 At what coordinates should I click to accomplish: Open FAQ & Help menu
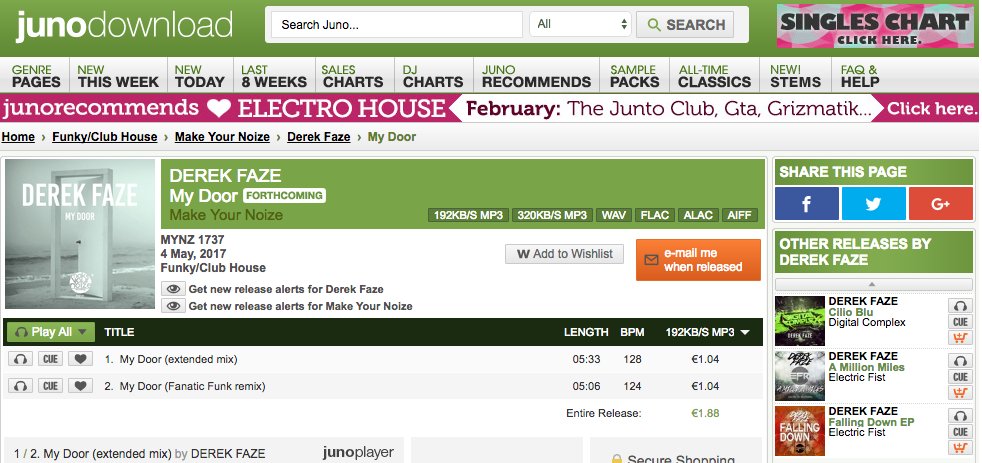click(859, 76)
